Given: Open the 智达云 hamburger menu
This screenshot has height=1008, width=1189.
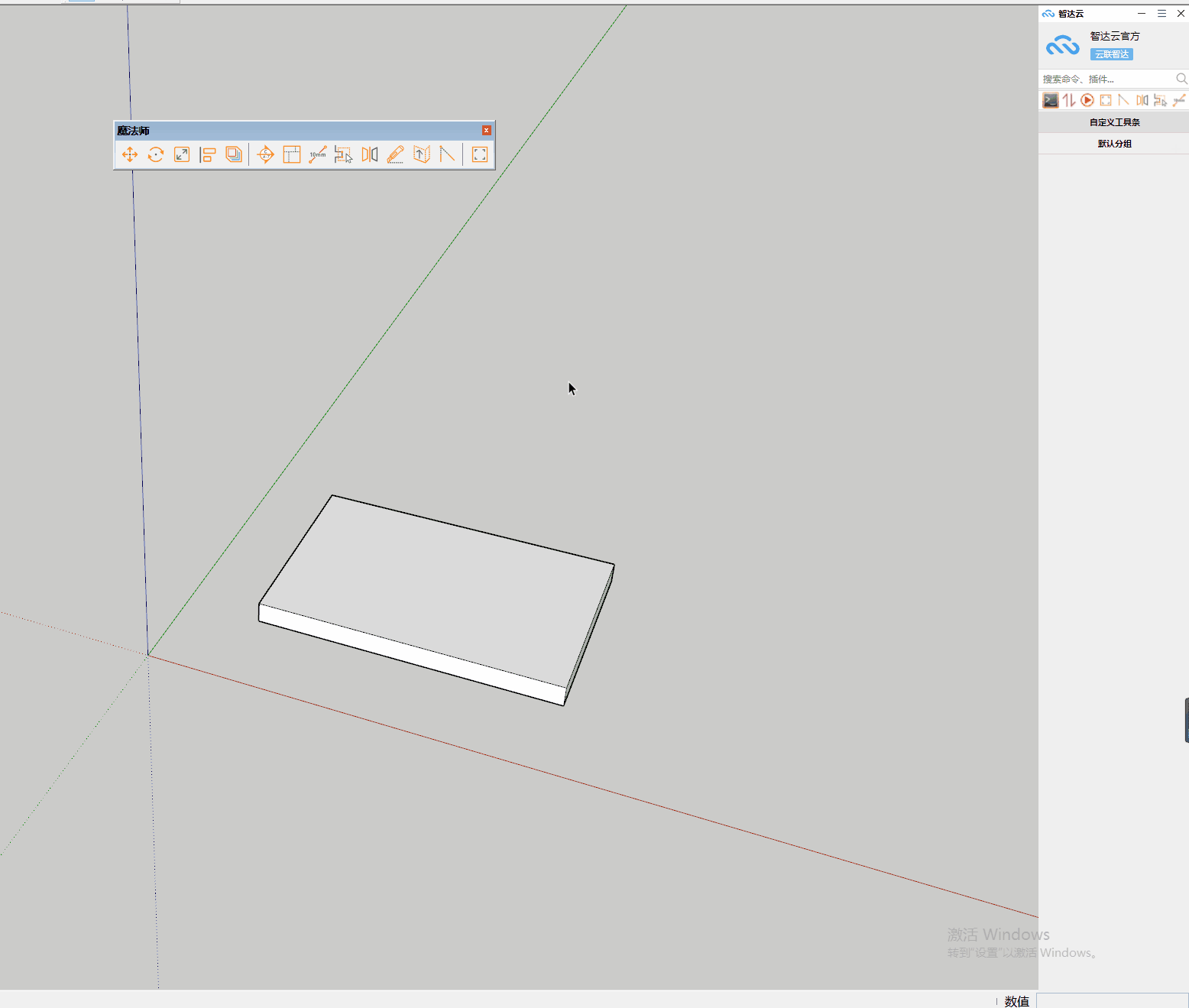Looking at the screenshot, I should click(1161, 14).
